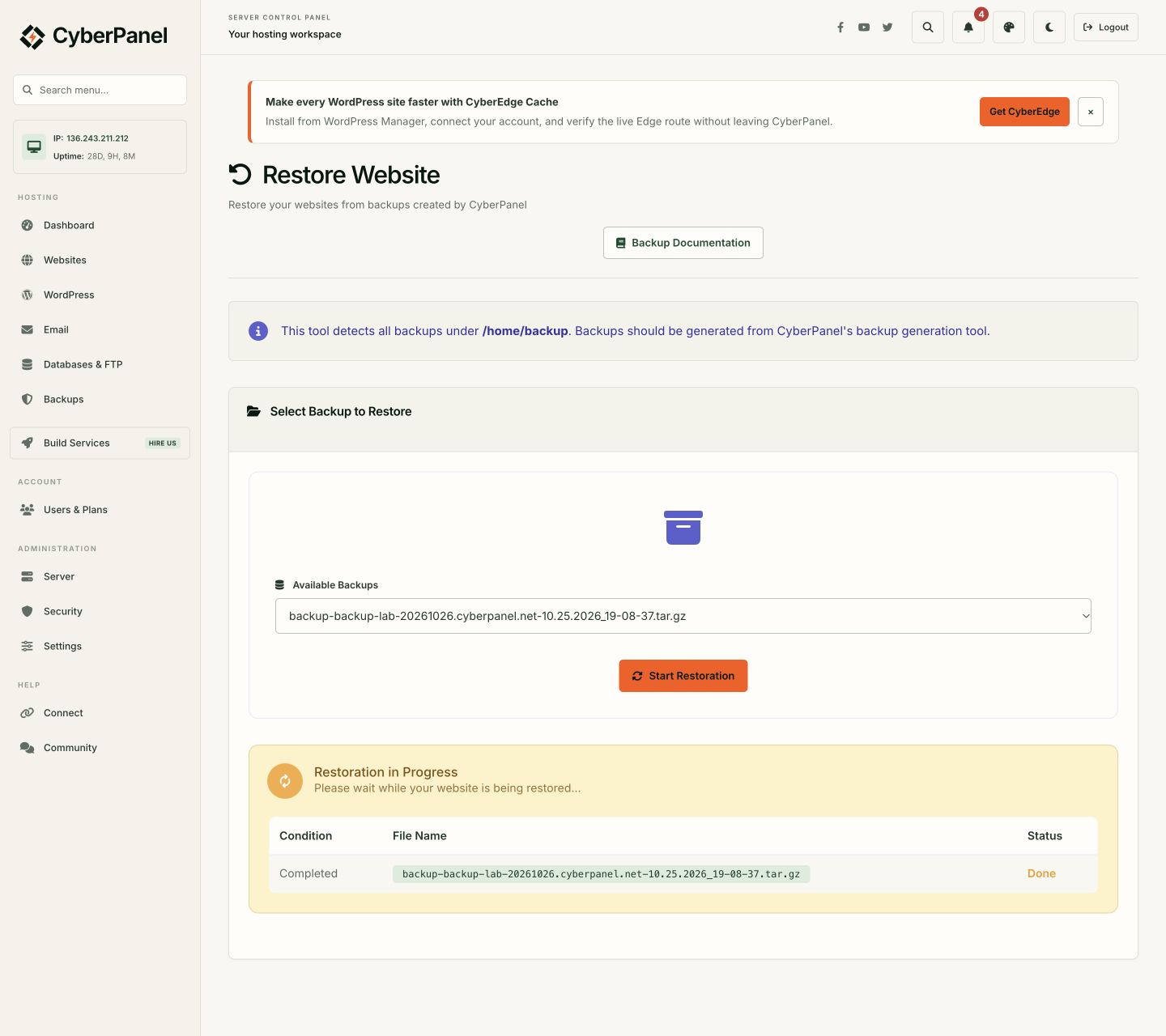The image size is (1166, 1036).
Task: Expand the Available Backups dropdown
Action: click(683, 616)
